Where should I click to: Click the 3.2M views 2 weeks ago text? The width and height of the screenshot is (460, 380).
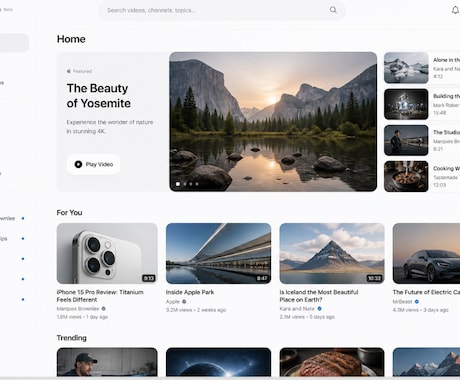coord(196,310)
